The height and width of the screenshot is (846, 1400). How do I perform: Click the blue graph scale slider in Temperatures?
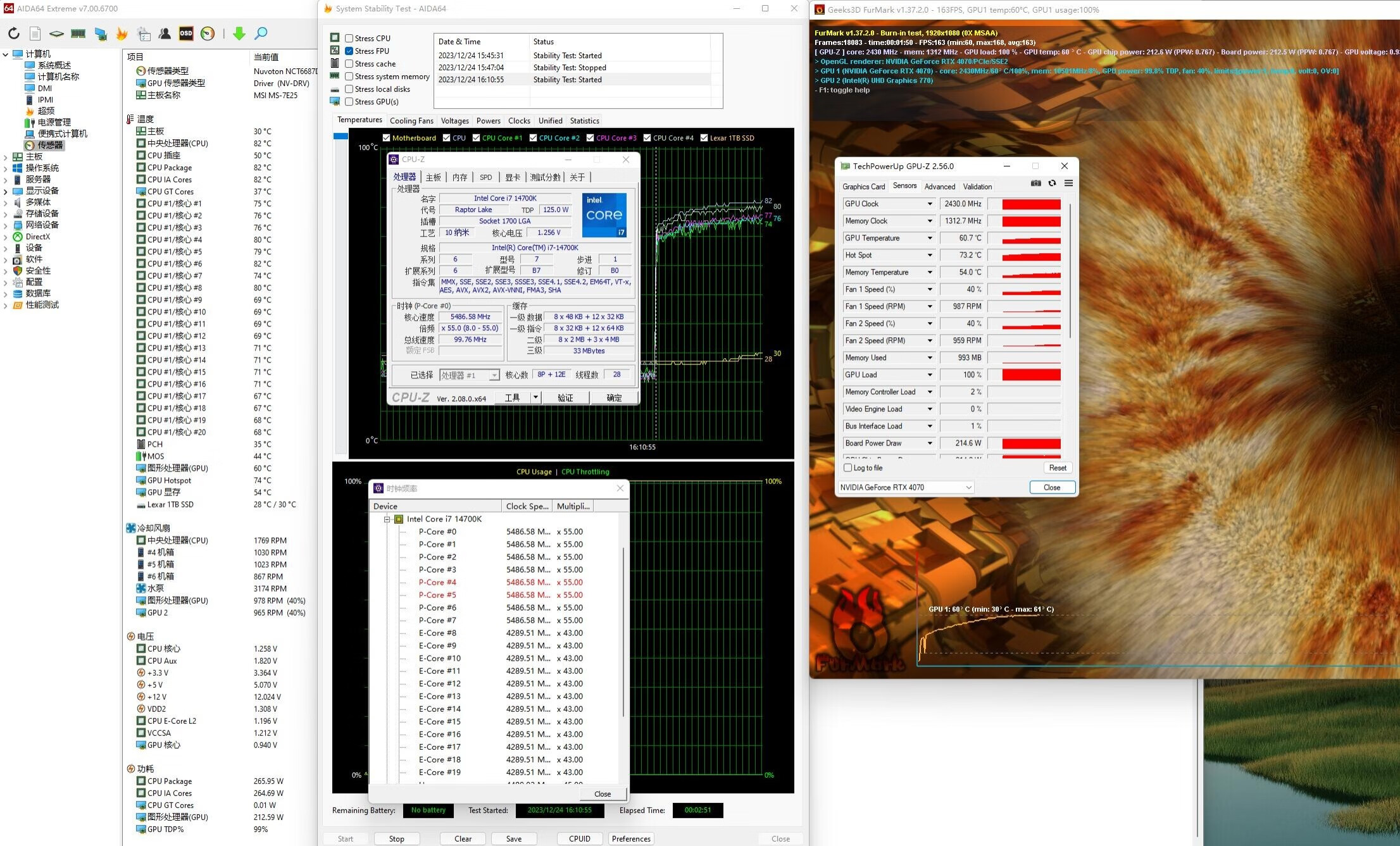(x=341, y=136)
